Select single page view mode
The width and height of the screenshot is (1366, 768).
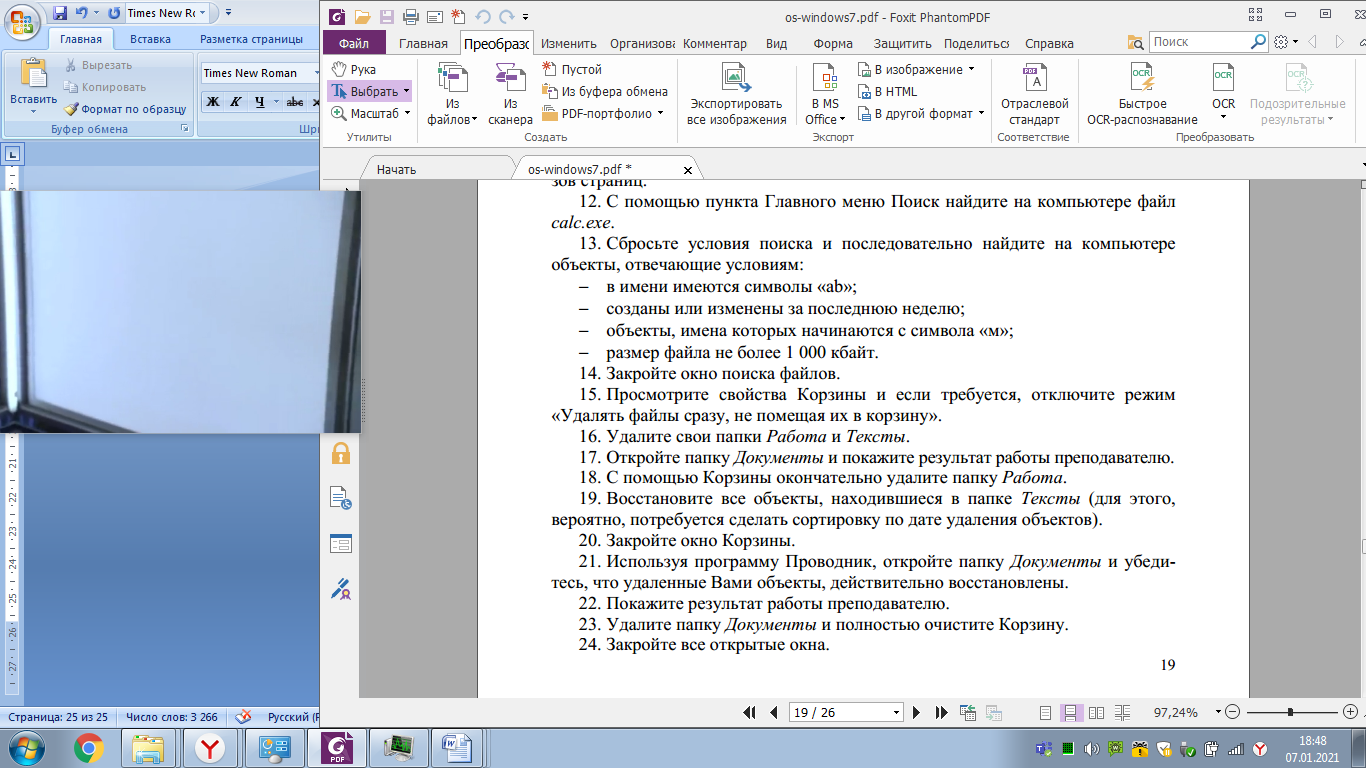(x=1045, y=713)
